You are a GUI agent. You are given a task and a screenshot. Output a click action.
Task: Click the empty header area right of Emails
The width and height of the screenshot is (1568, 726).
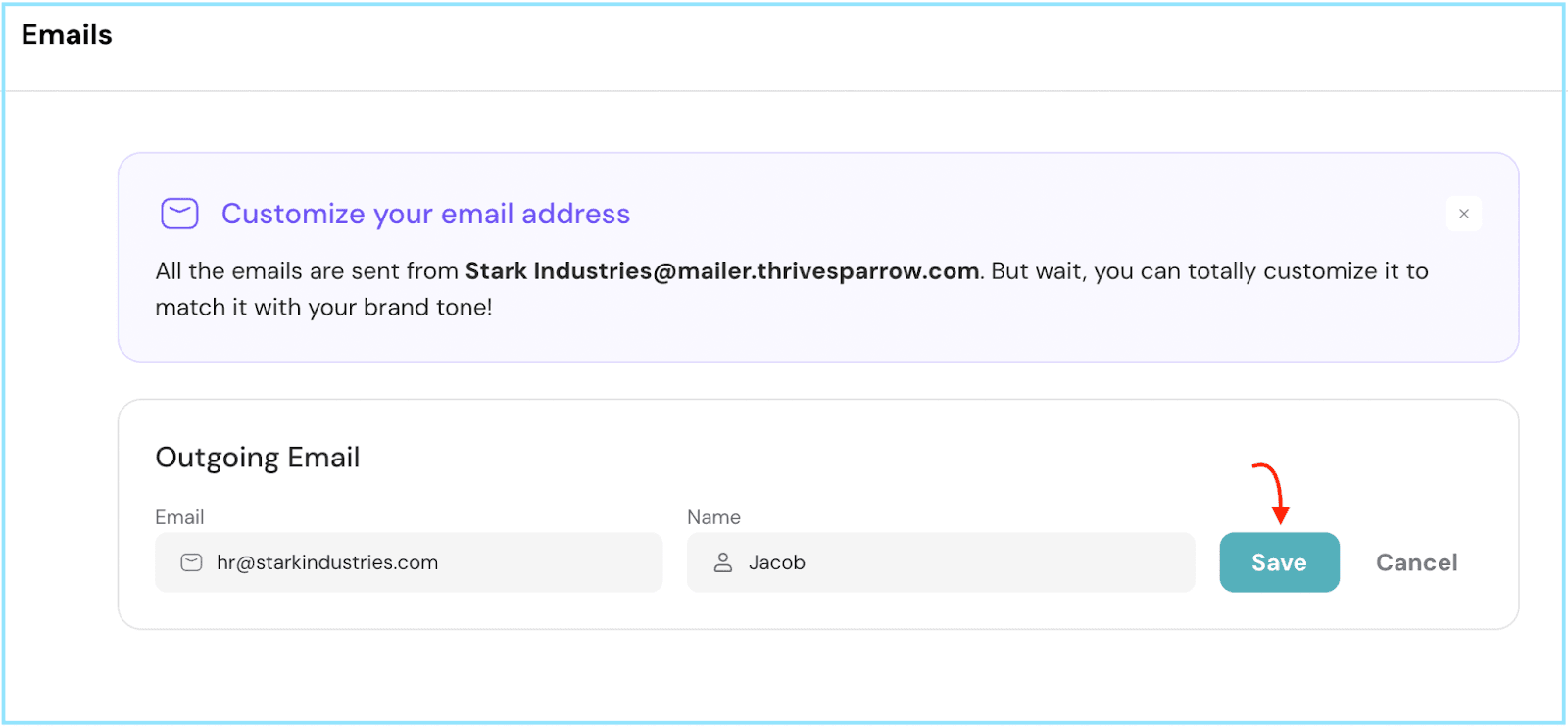coord(784,39)
